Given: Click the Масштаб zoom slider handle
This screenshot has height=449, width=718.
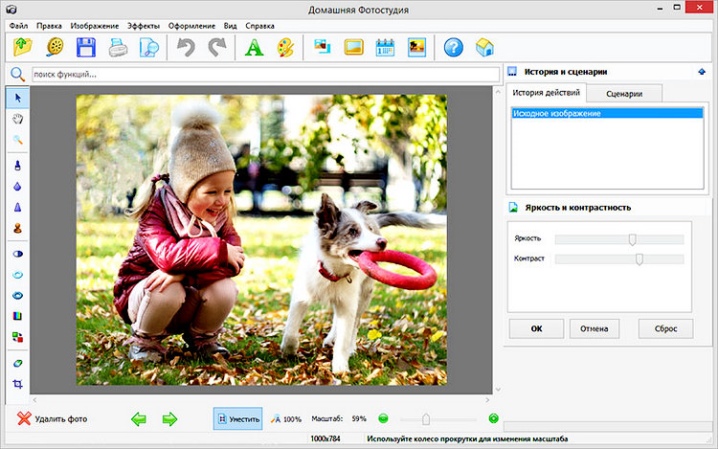Looking at the screenshot, I should (x=426, y=419).
